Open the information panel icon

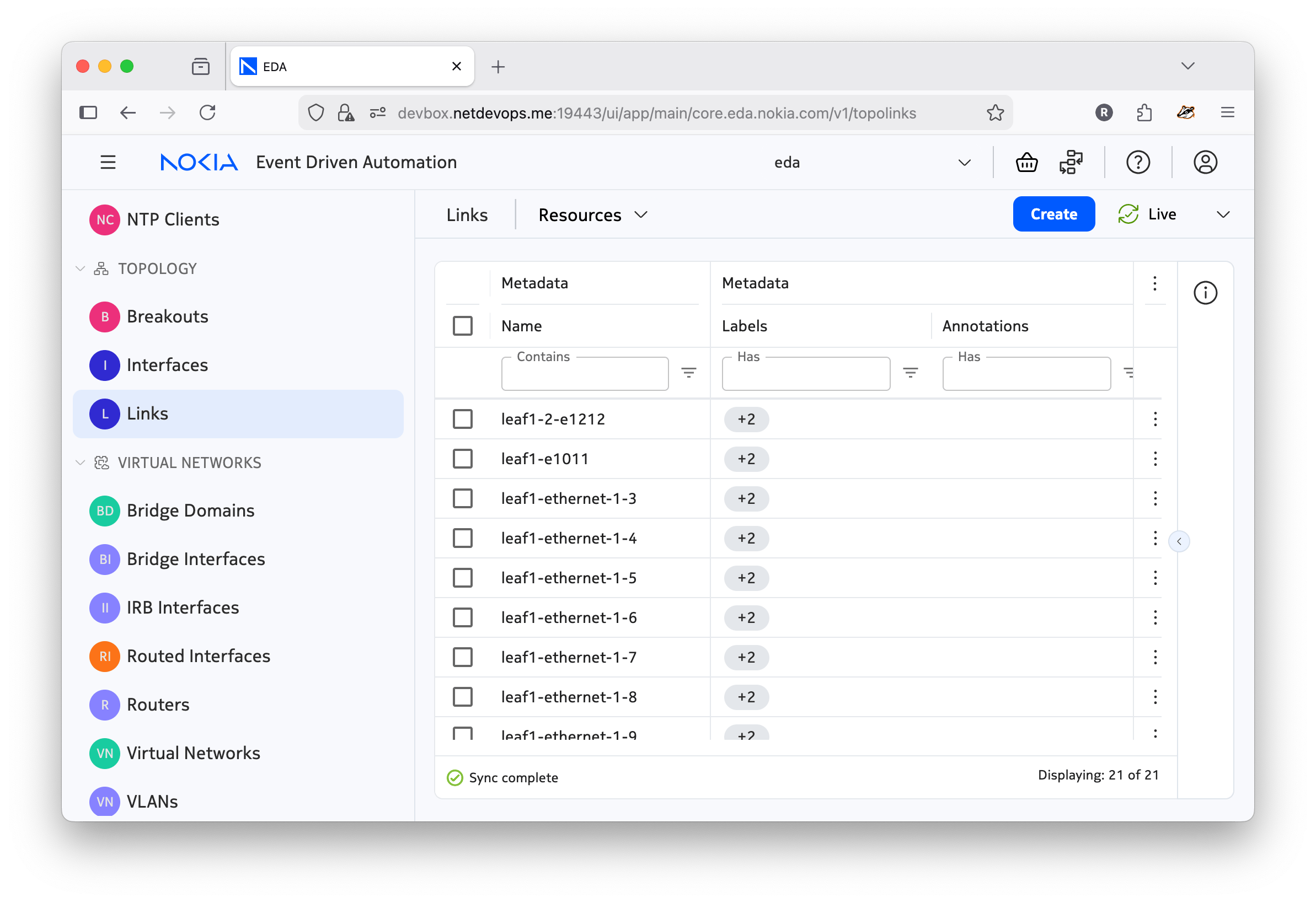coord(1205,293)
